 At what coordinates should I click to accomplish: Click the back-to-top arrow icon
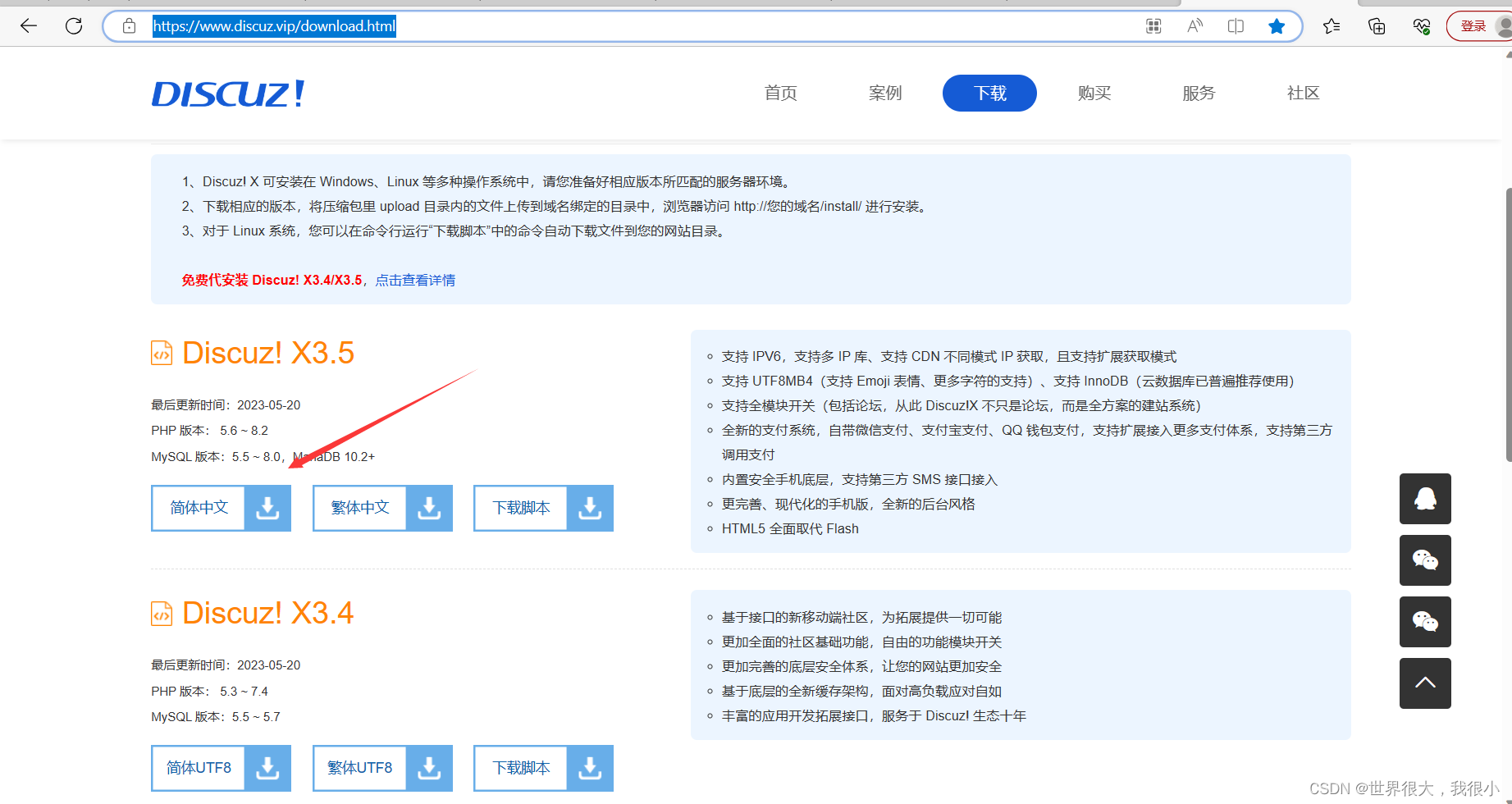click(x=1425, y=683)
